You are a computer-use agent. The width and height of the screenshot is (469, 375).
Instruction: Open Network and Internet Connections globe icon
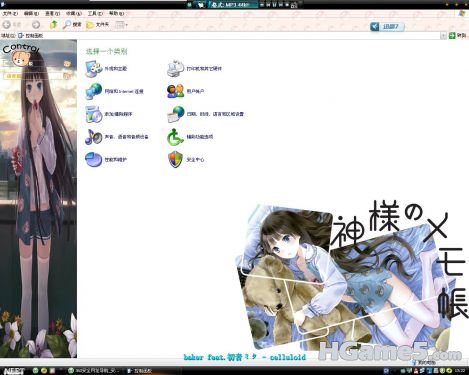[x=94, y=91]
